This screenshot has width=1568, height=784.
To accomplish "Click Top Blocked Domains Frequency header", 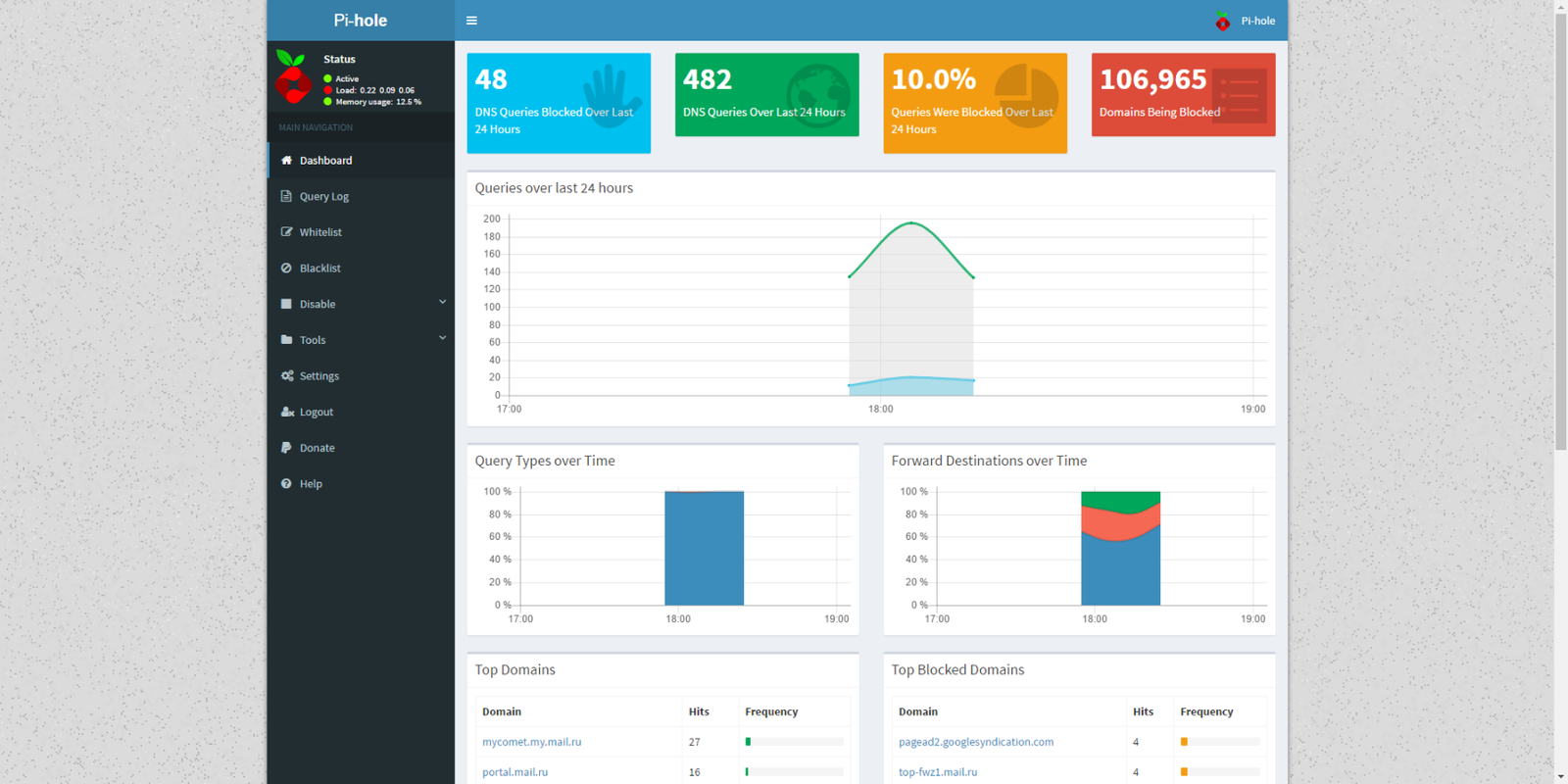I will coord(1206,711).
